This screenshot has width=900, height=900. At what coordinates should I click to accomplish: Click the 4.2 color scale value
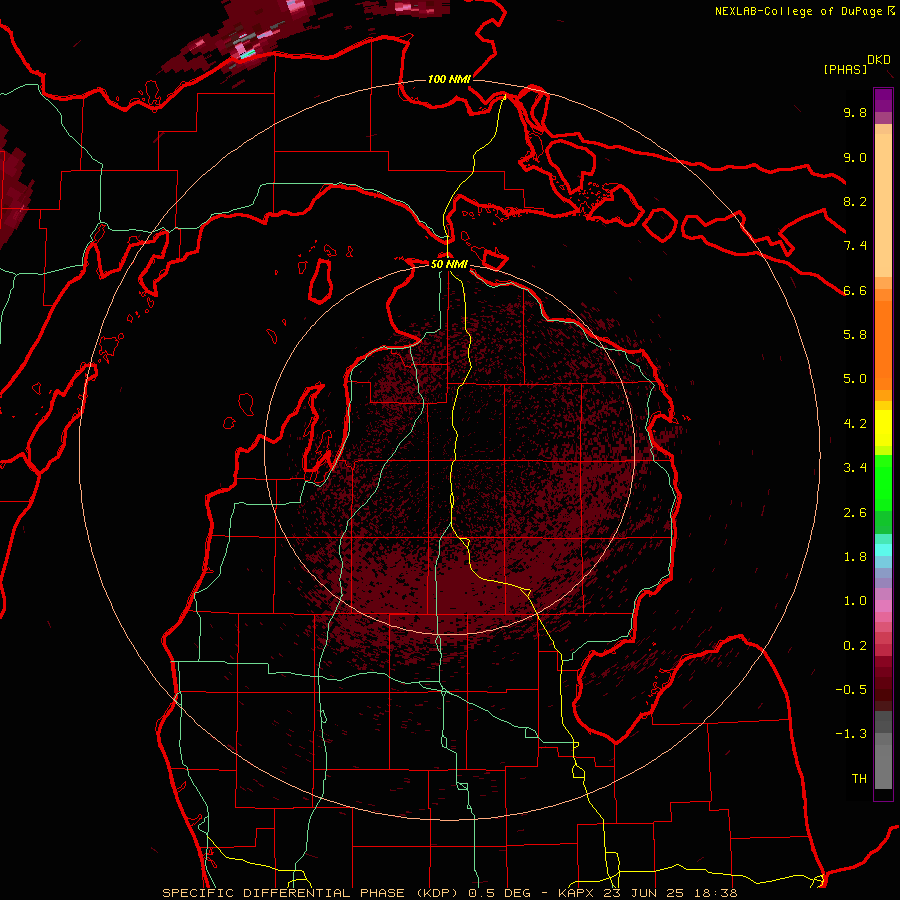[x=855, y=424]
